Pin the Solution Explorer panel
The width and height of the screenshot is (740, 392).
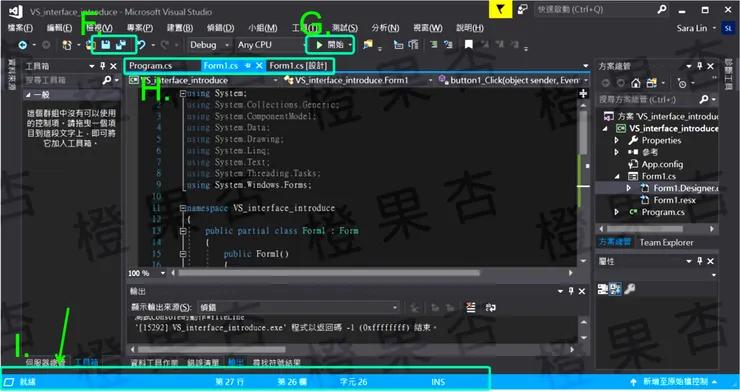[x=699, y=66]
